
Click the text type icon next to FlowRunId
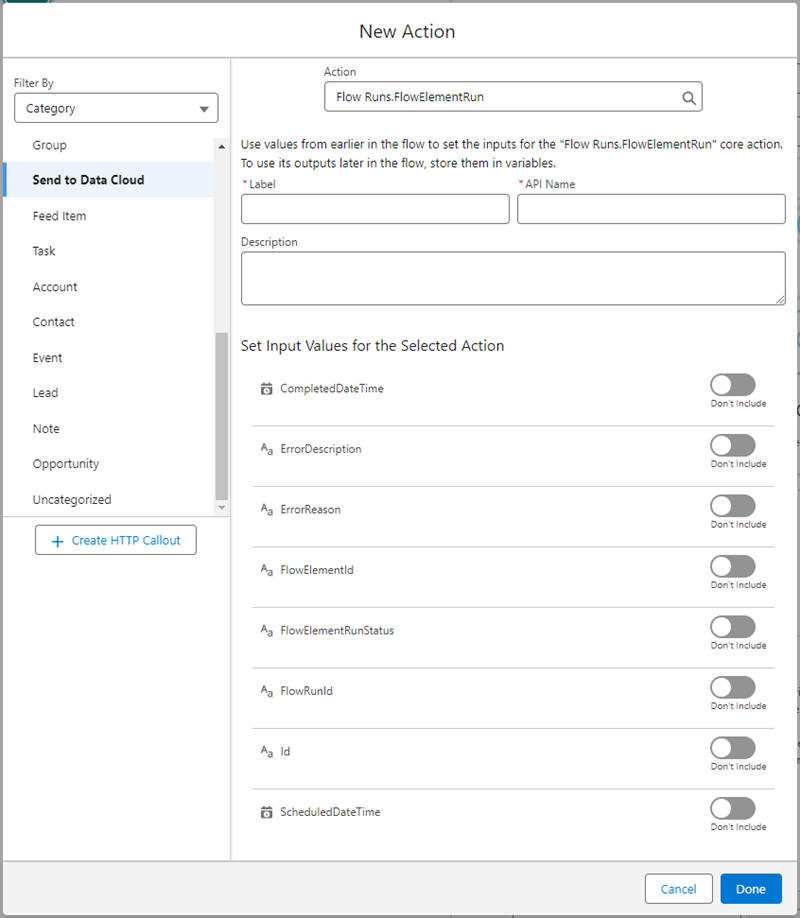pos(264,691)
